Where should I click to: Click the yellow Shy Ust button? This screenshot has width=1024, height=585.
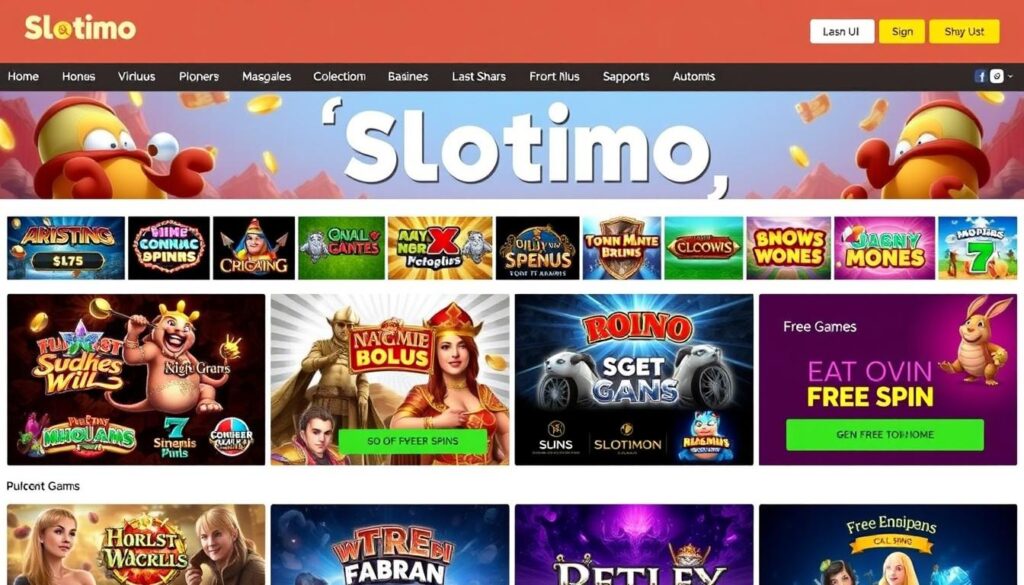pyautogui.click(x=964, y=31)
